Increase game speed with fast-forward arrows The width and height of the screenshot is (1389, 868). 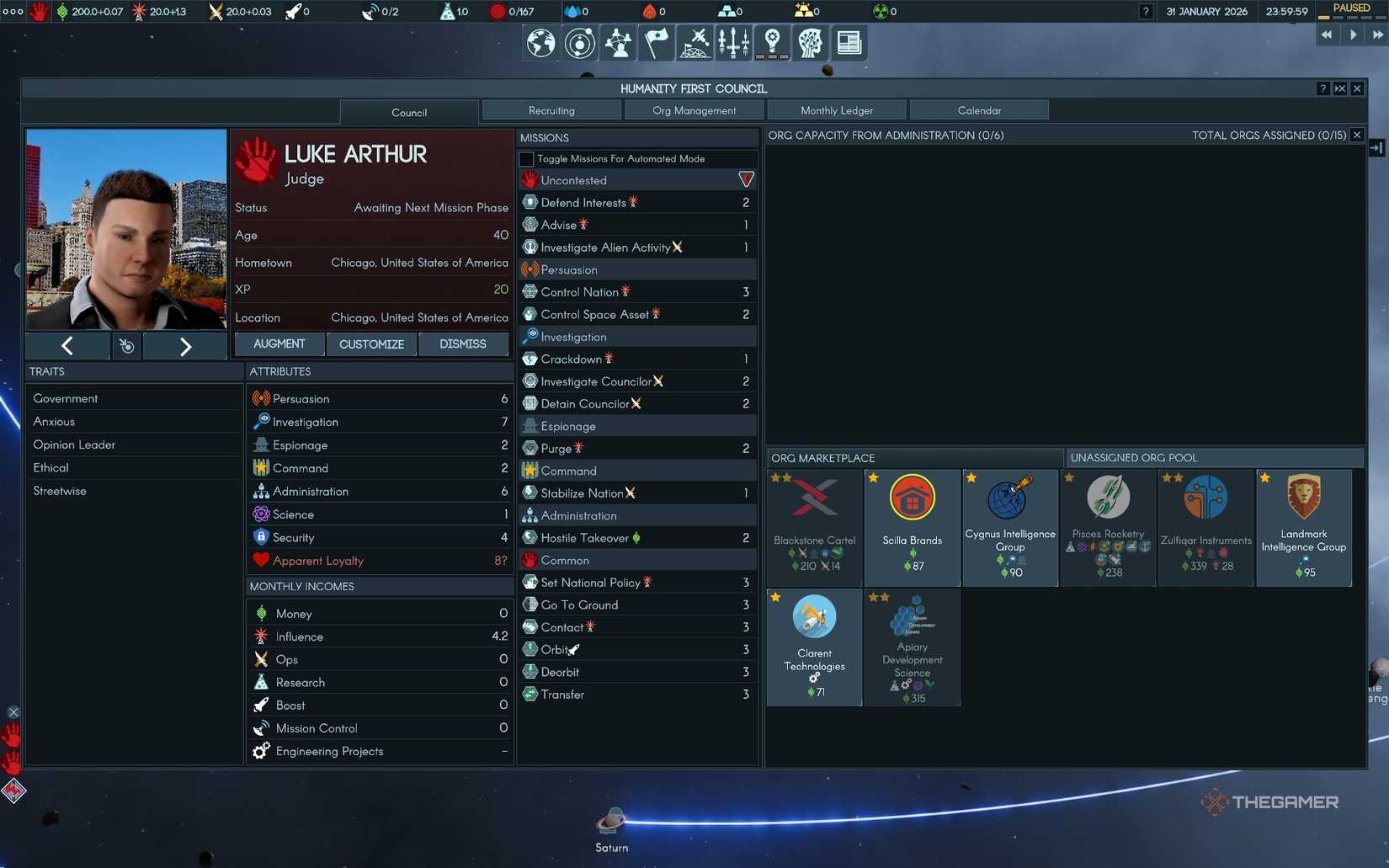[1377, 35]
